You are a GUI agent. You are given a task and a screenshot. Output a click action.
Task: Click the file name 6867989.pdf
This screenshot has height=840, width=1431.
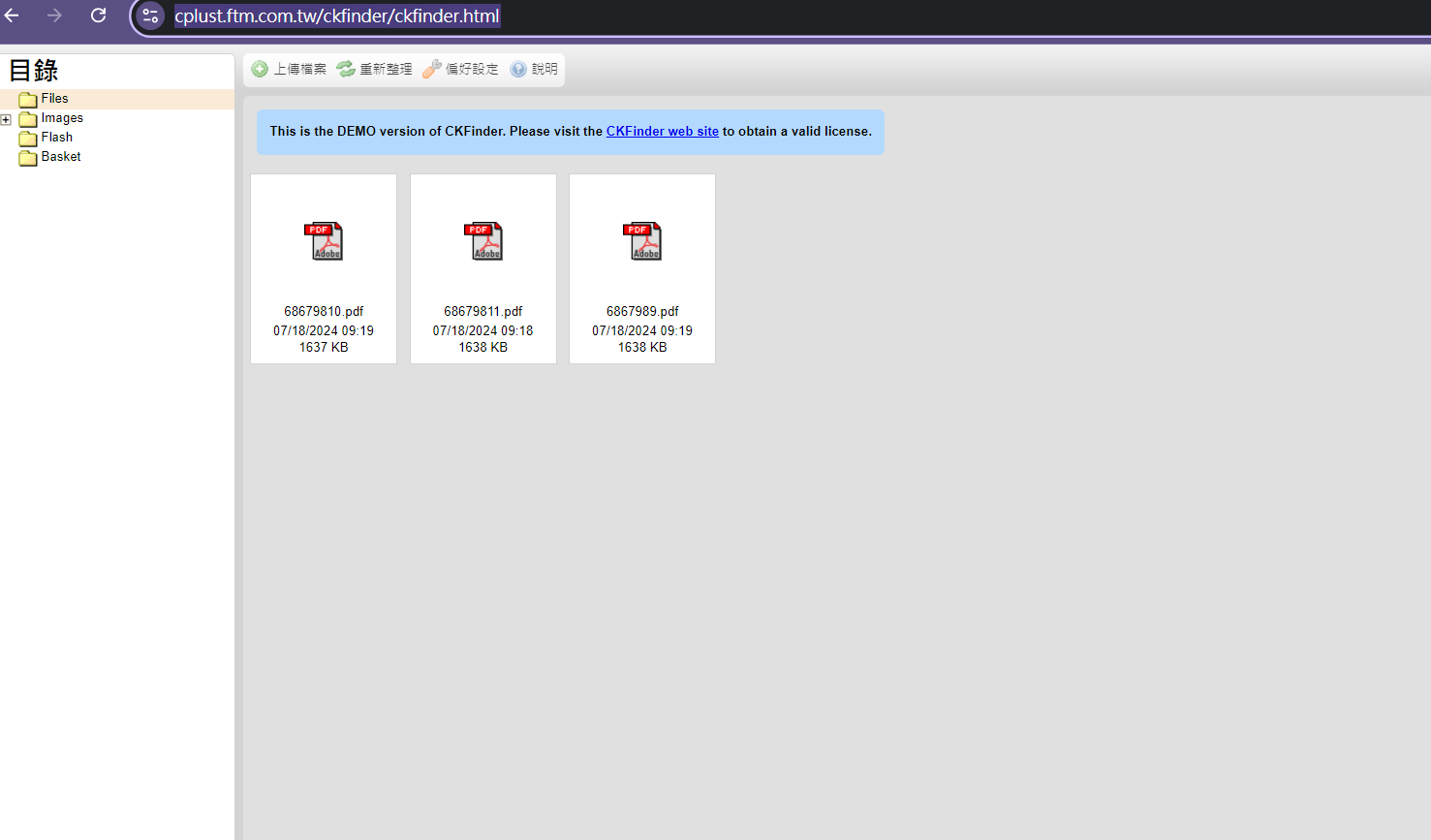coord(642,311)
